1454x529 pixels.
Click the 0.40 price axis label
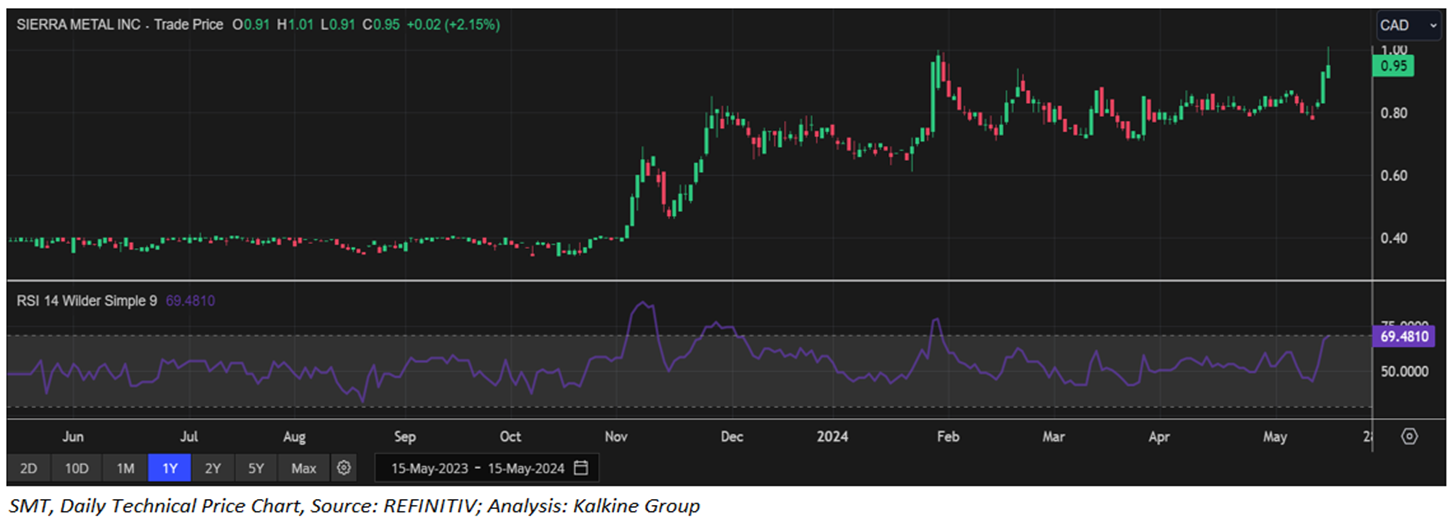point(1394,238)
